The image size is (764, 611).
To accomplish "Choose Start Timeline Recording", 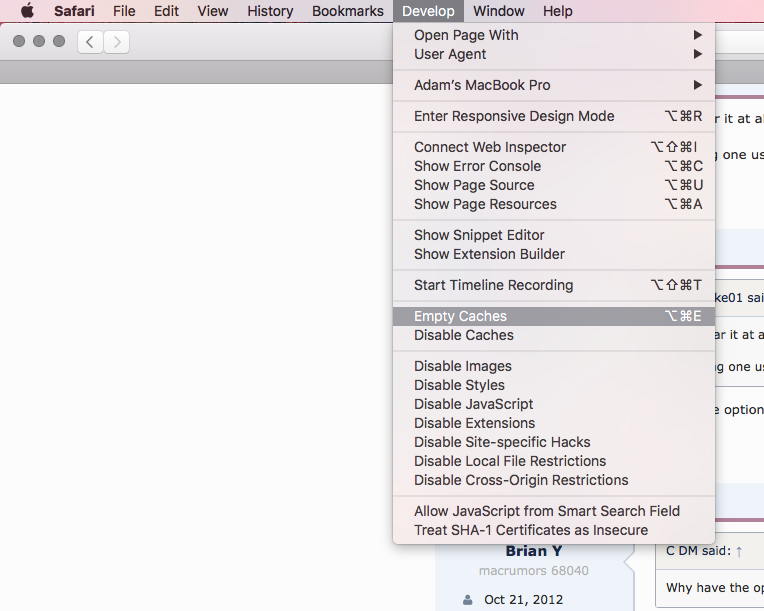I will click(x=554, y=285).
